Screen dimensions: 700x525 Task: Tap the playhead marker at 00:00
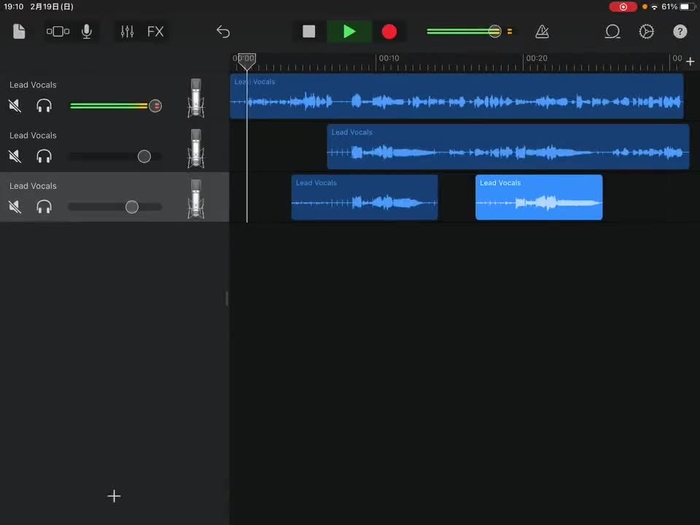[x=246, y=62]
